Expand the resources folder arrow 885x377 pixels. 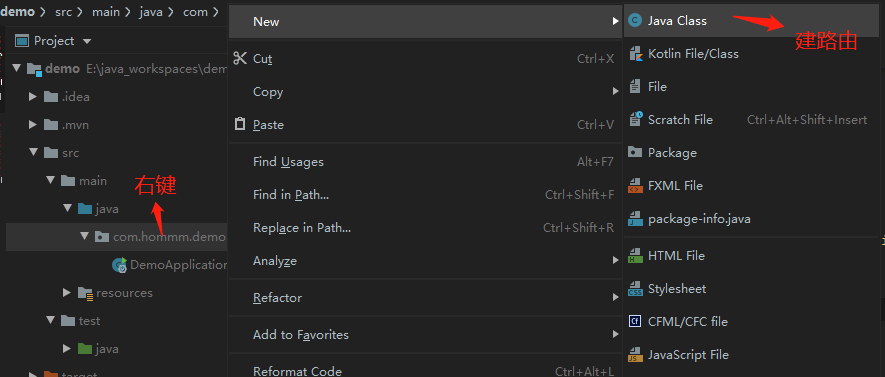point(67,292)
